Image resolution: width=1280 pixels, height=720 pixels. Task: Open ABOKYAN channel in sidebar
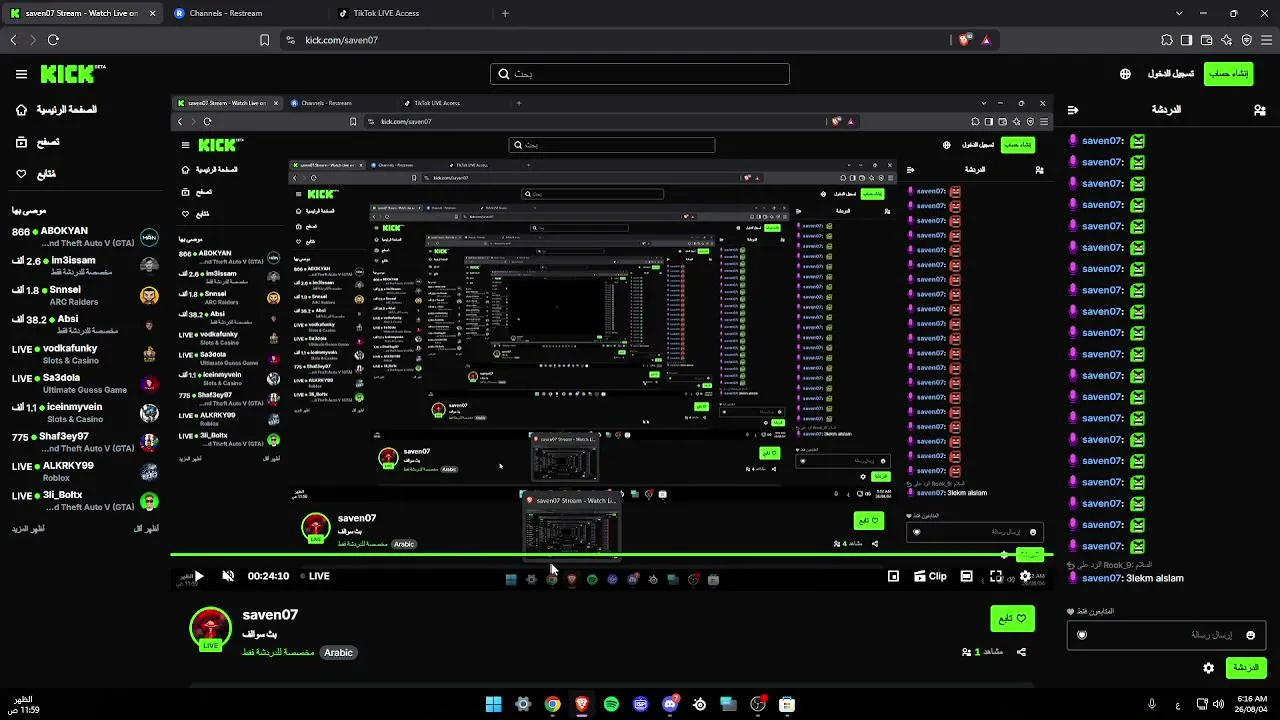(85, 237)
